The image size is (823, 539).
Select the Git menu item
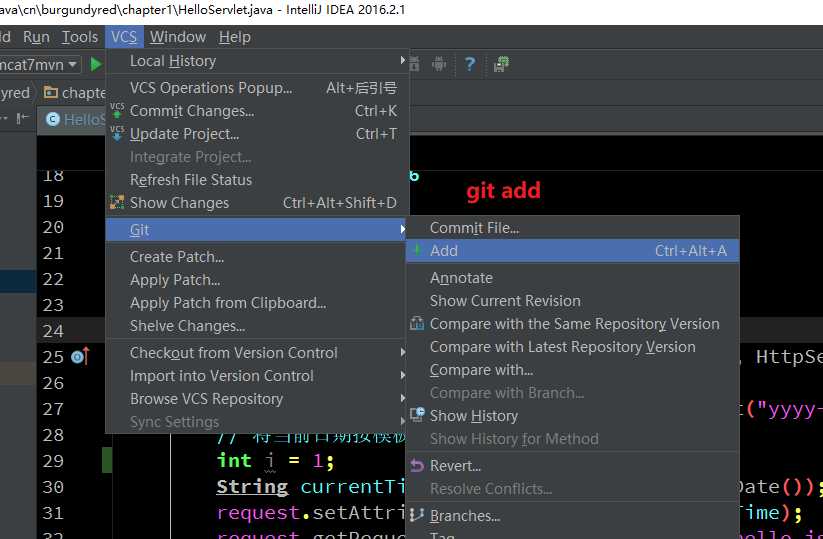click(x=257, y=229)
